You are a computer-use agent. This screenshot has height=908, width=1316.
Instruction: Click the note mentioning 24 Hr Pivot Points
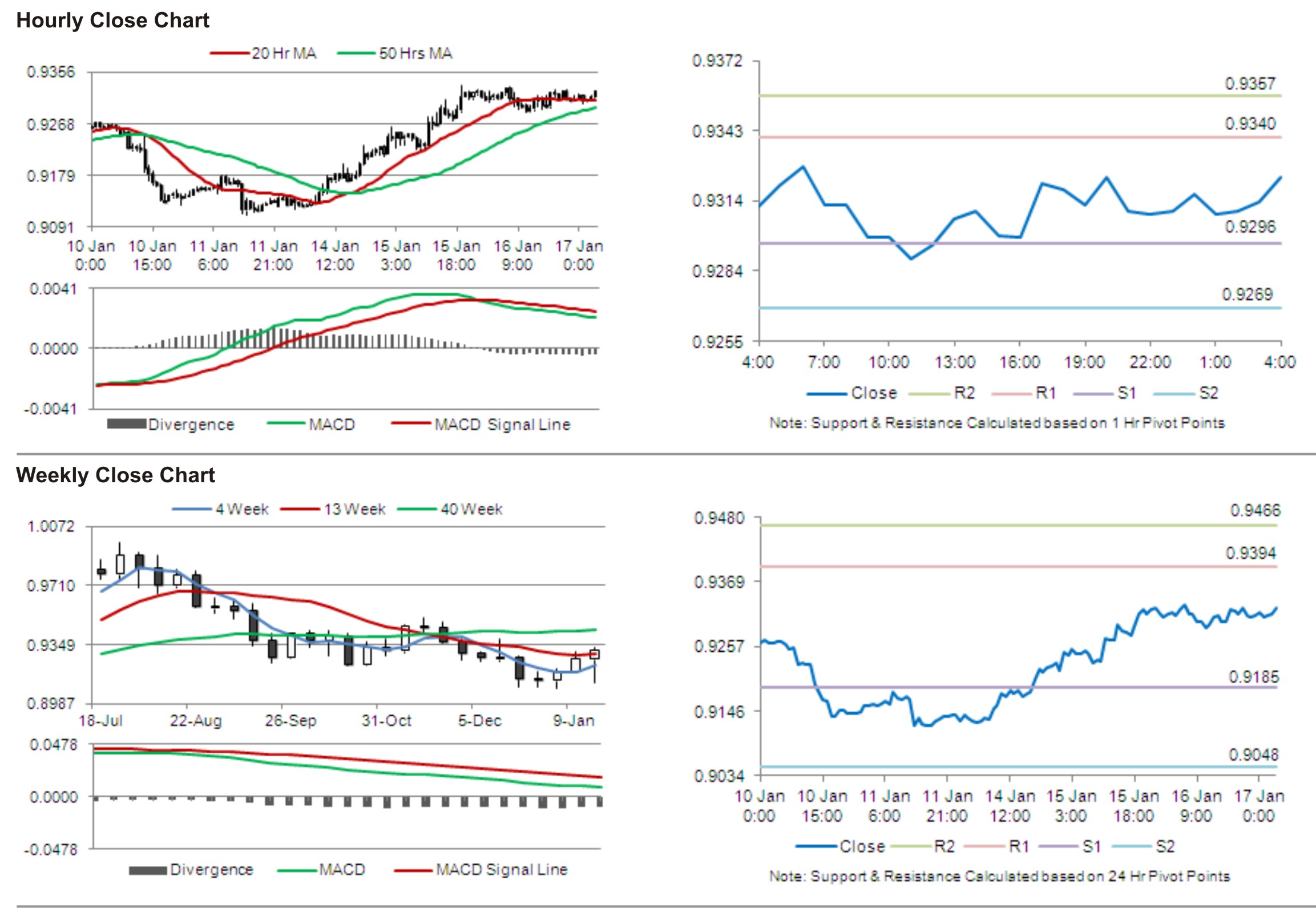pyautogui.click(x=999, y=876)
